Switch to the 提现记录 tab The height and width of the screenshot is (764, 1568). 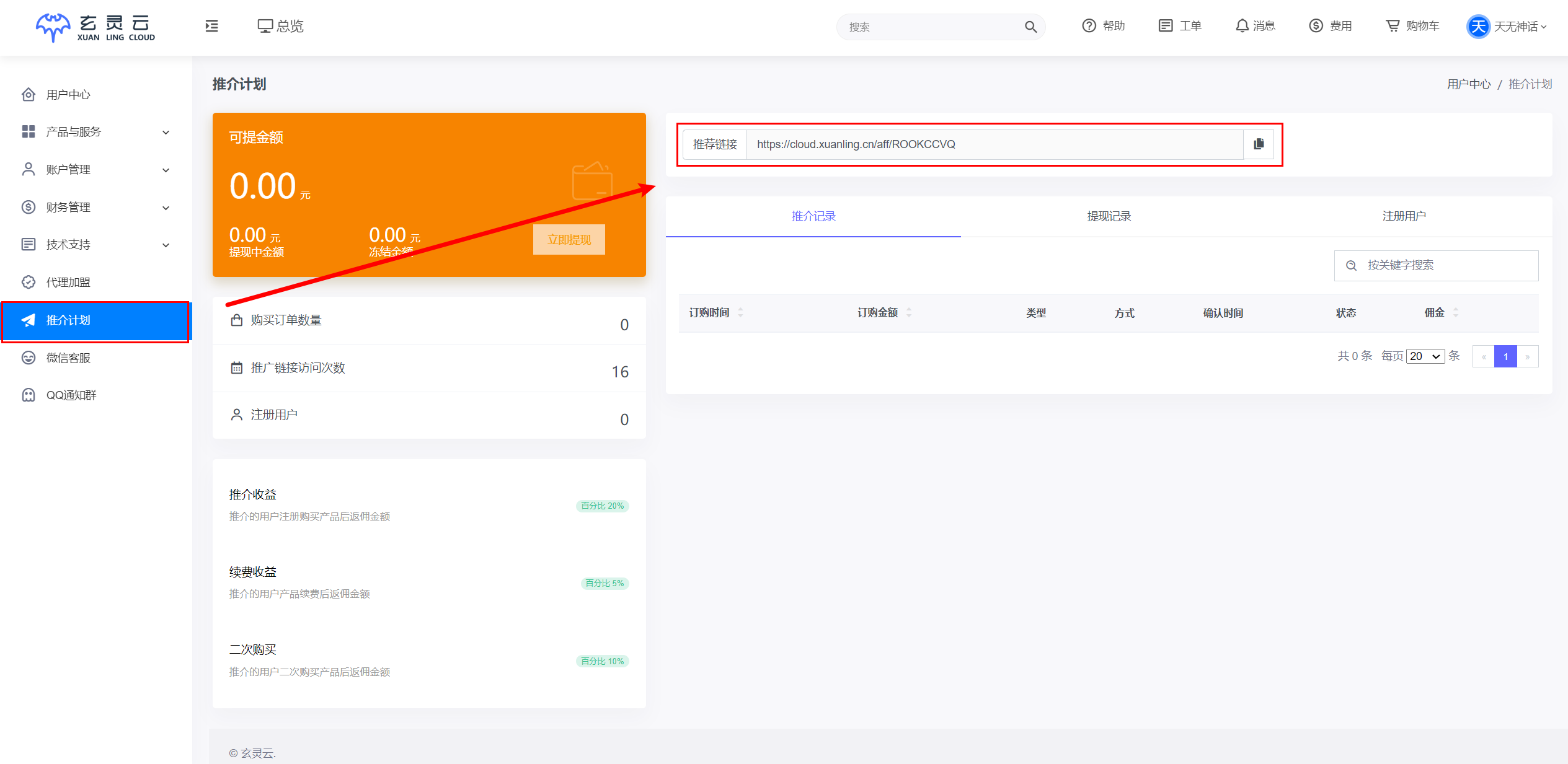[1109, 216]
